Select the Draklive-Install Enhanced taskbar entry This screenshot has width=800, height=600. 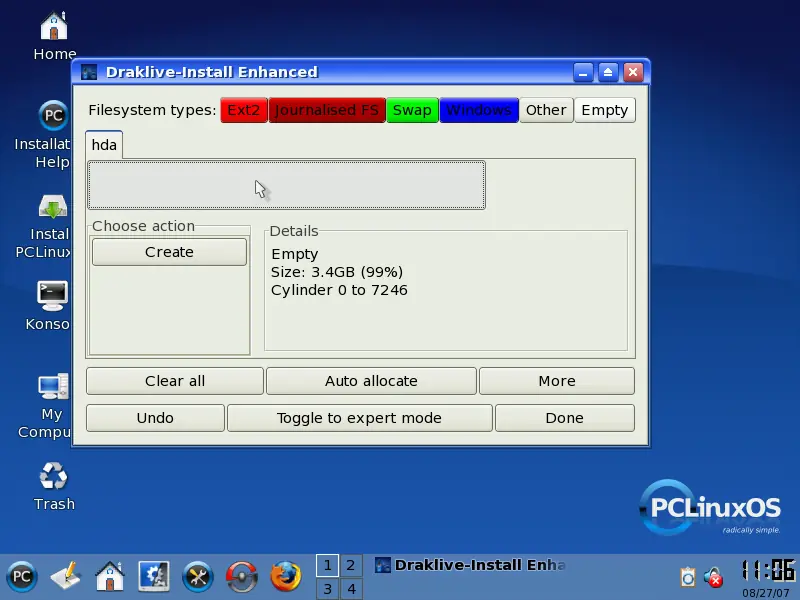point(470,565)
